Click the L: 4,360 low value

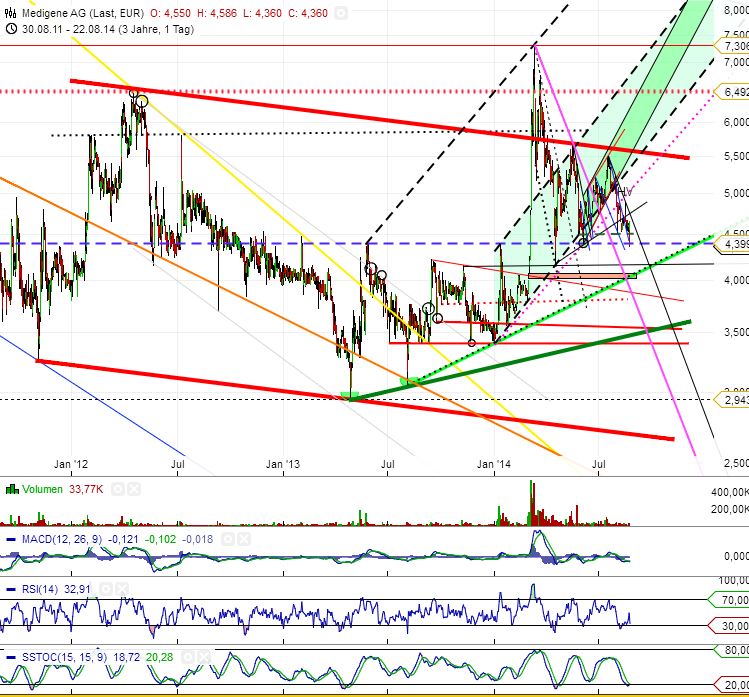click(263, 13)
